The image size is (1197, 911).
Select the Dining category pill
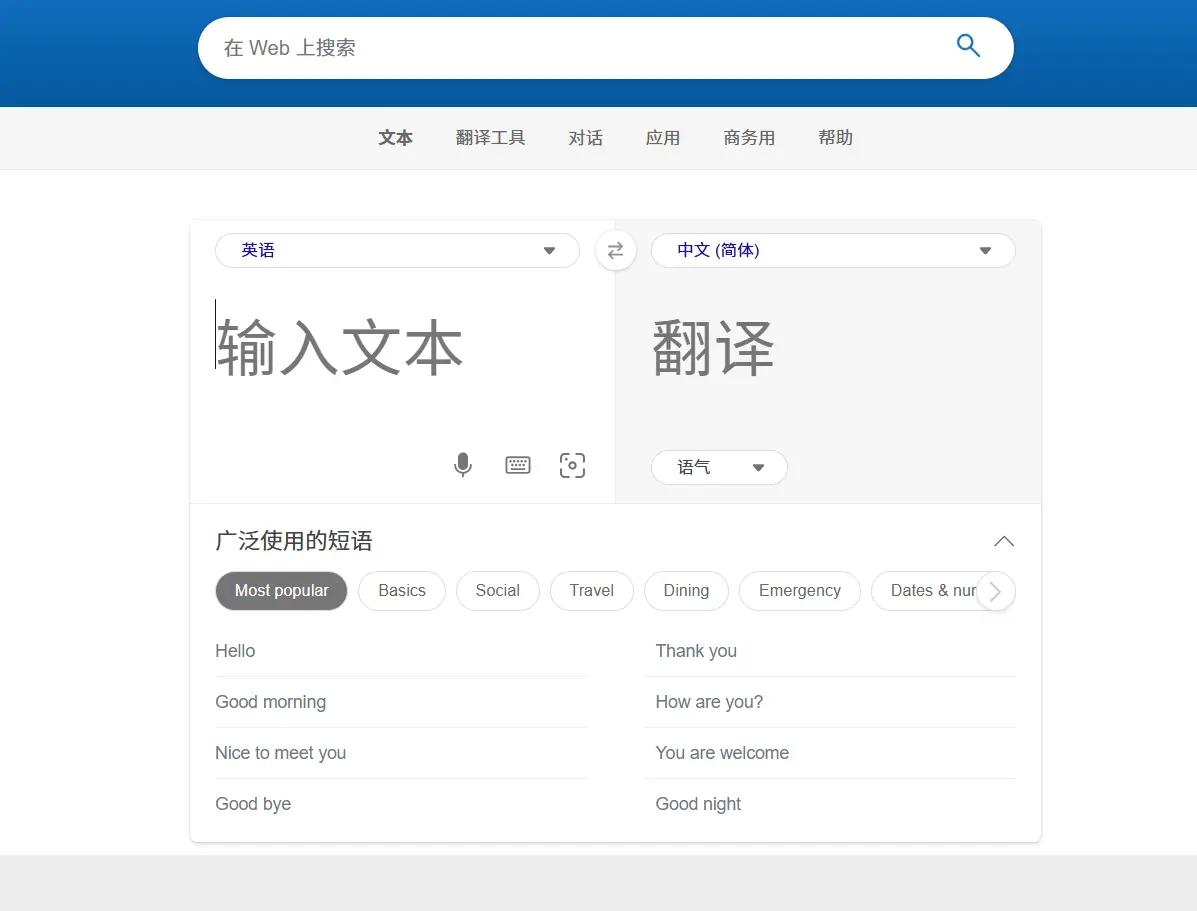pos(686,591)
